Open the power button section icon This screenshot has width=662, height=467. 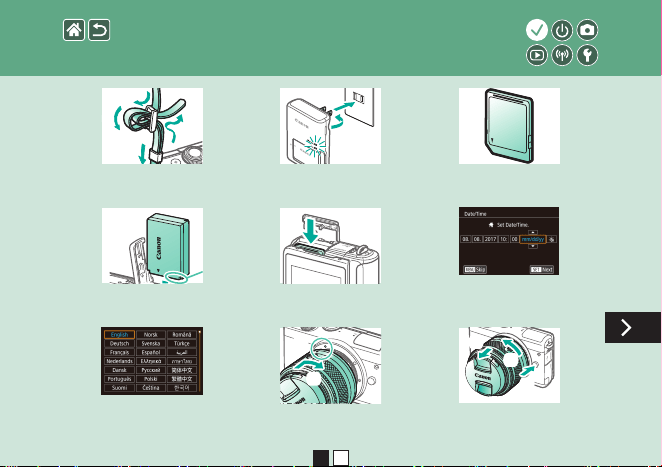point(562,30)
